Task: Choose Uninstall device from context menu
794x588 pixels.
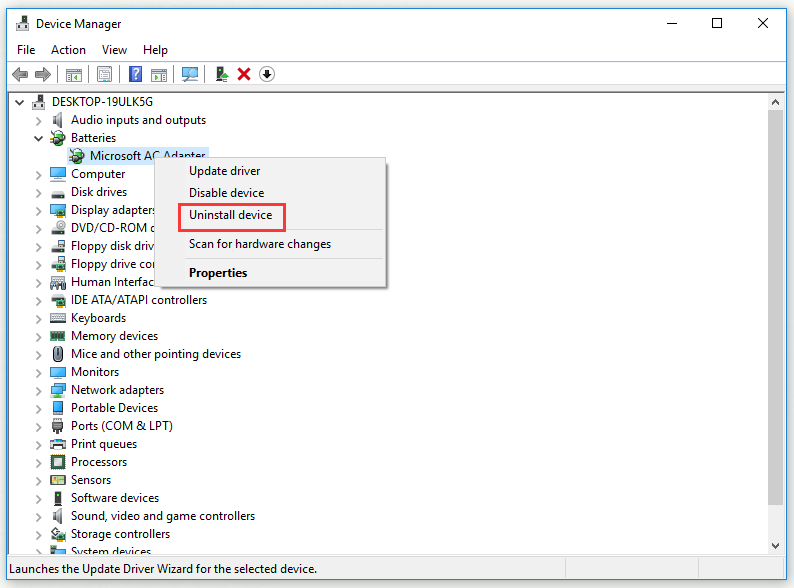Action: click(x=230, y=215)
